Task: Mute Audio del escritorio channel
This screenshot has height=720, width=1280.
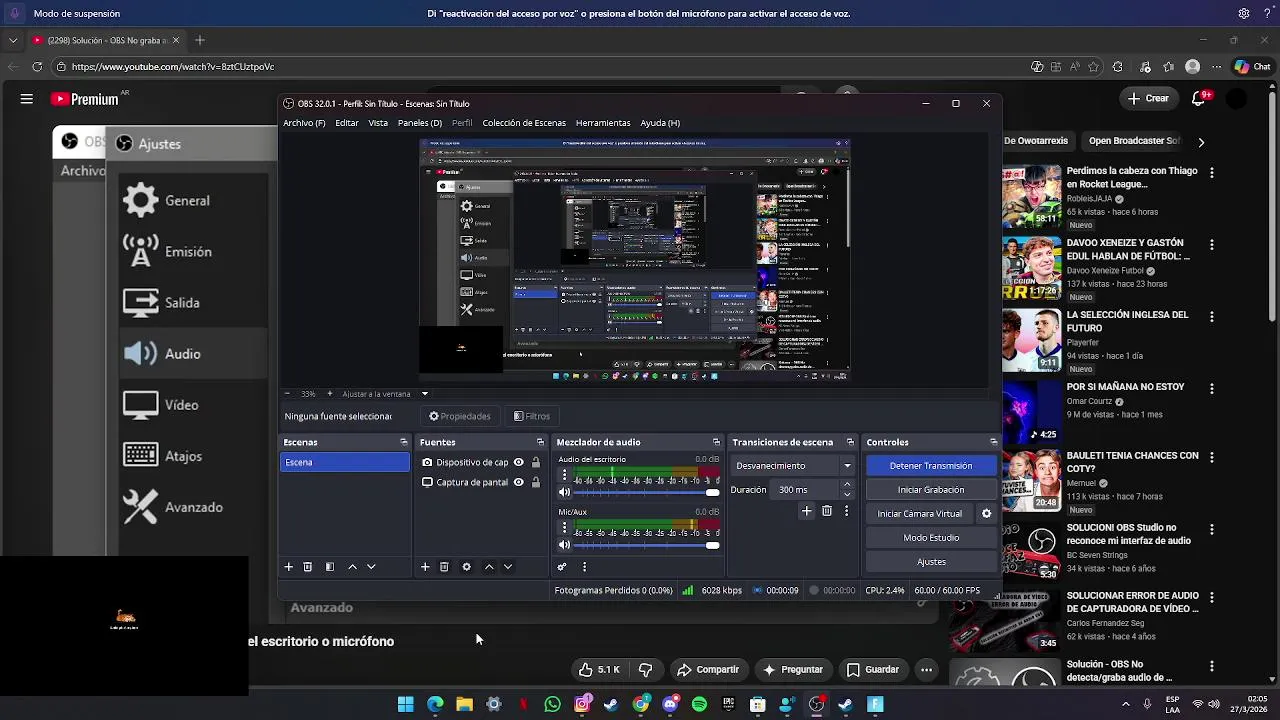Action: click(x=564, y=492)
